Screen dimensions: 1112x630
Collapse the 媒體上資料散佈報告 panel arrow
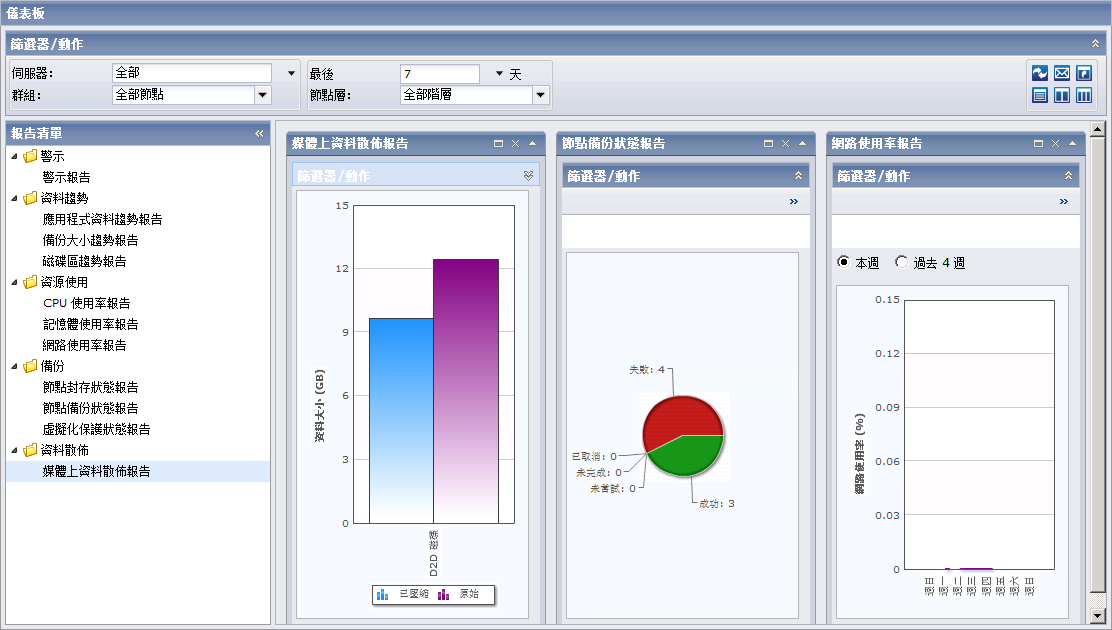[x=533, y=143]
